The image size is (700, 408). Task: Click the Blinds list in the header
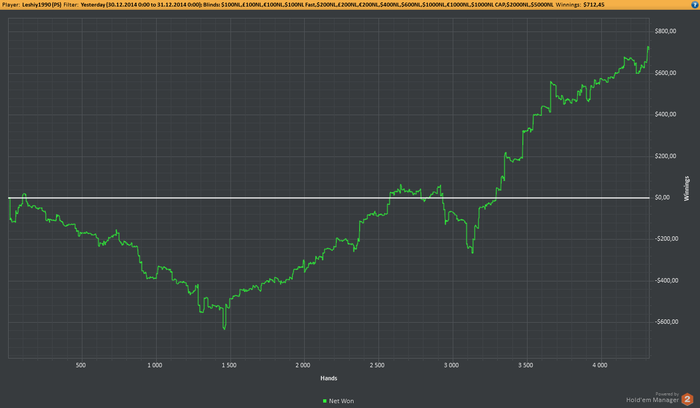(x=388, y=4)
